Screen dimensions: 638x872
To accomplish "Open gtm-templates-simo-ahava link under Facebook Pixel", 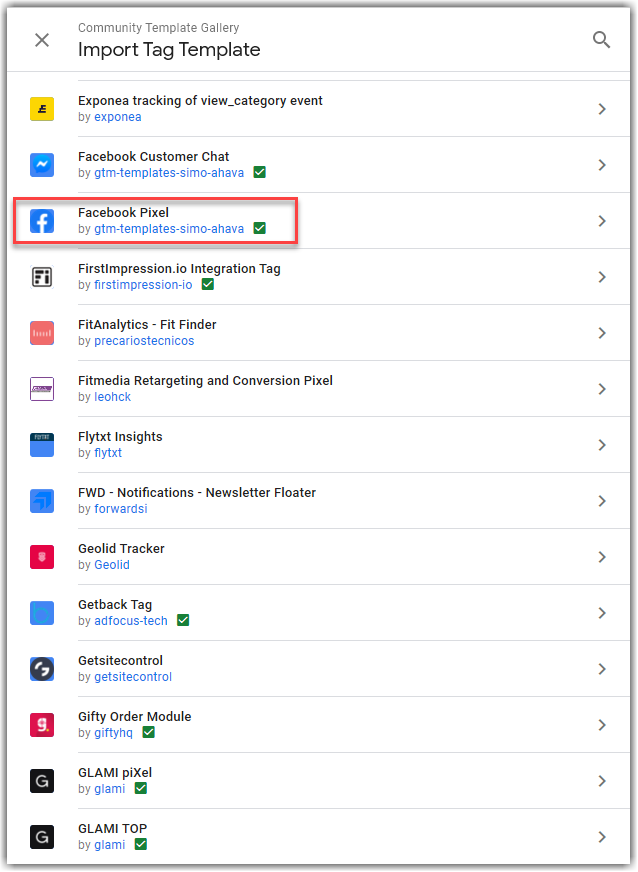I will point(169,229).
